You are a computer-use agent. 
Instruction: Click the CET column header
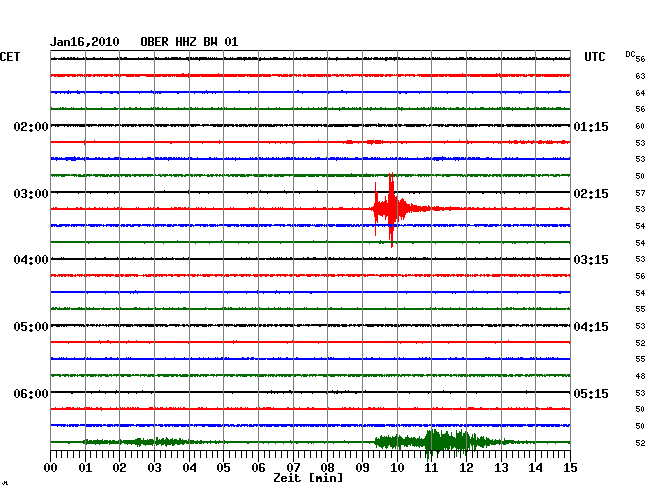10,57
